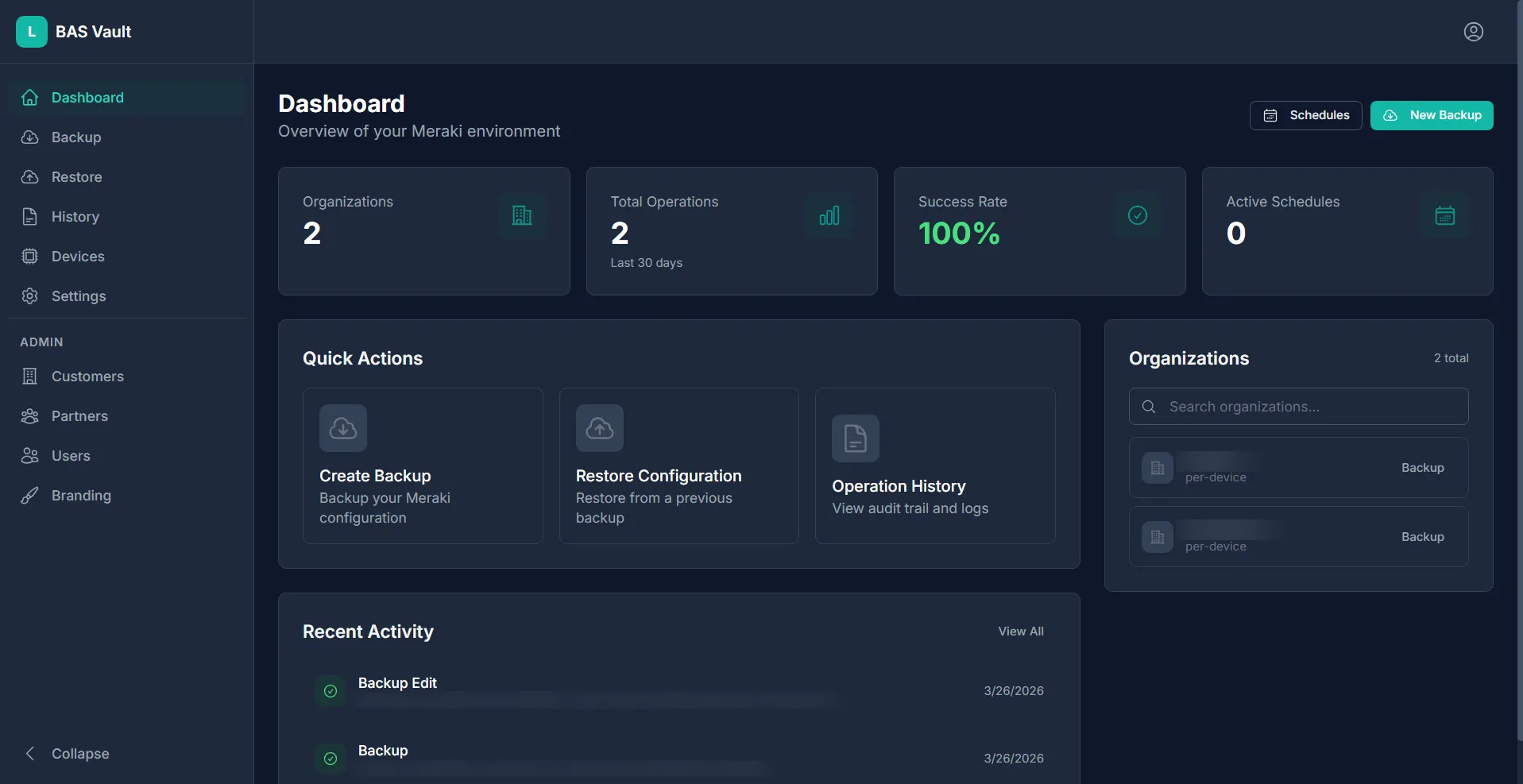This screenshot has width=1523, height=784.
Task: Click the building icon on Organizations stat card
Action: click(522, 215)
